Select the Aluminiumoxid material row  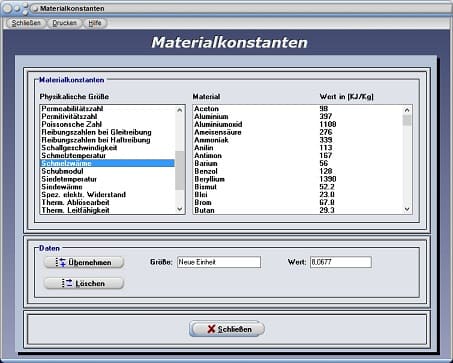[x=298, y=124]
